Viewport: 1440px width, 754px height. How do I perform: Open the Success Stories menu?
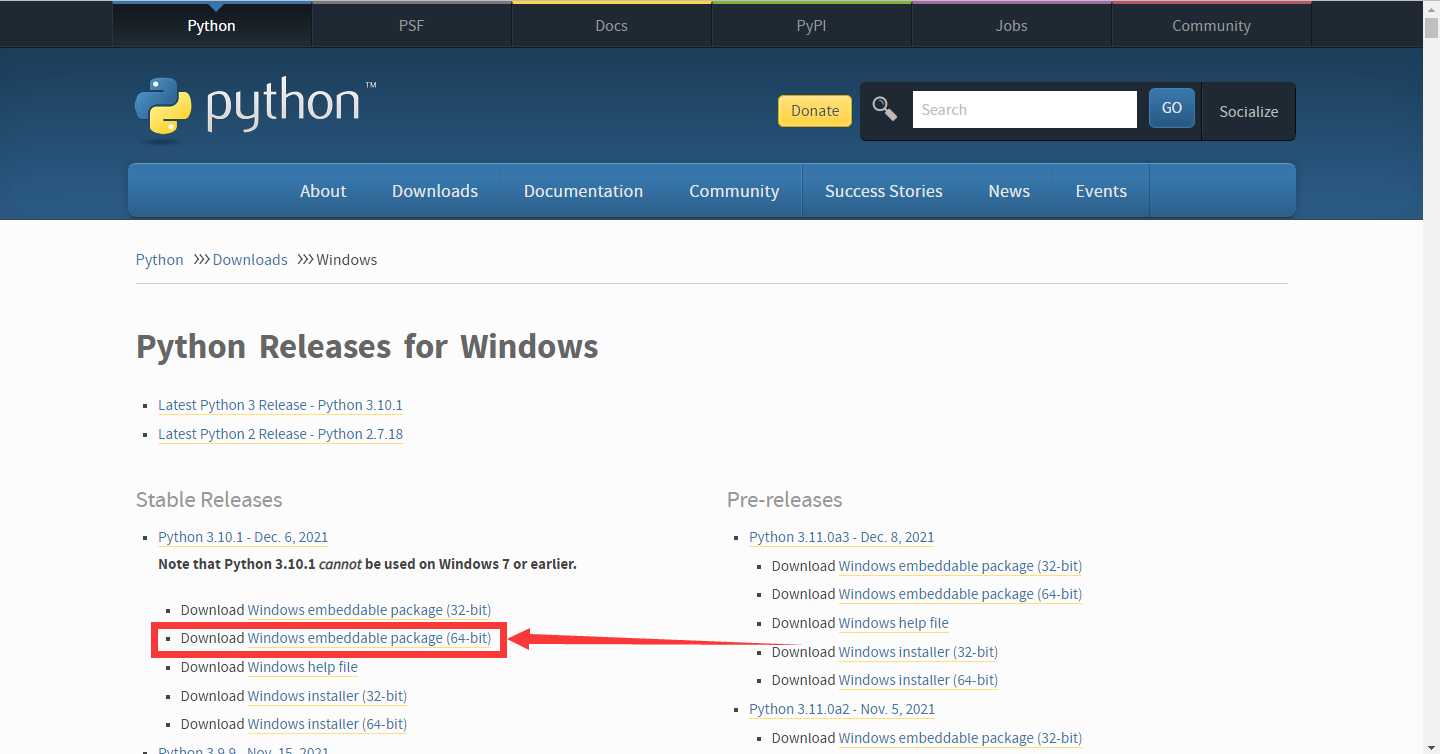pyautogui.click(x=884, y=191)
